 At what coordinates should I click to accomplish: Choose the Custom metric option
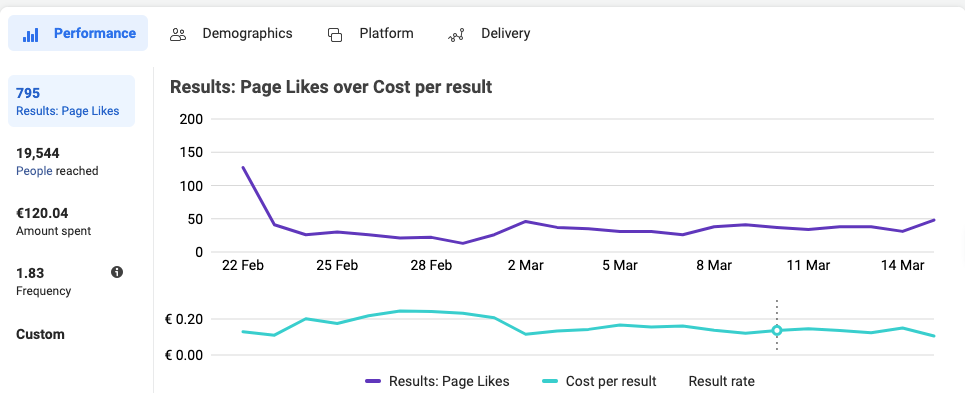point(40,335)
